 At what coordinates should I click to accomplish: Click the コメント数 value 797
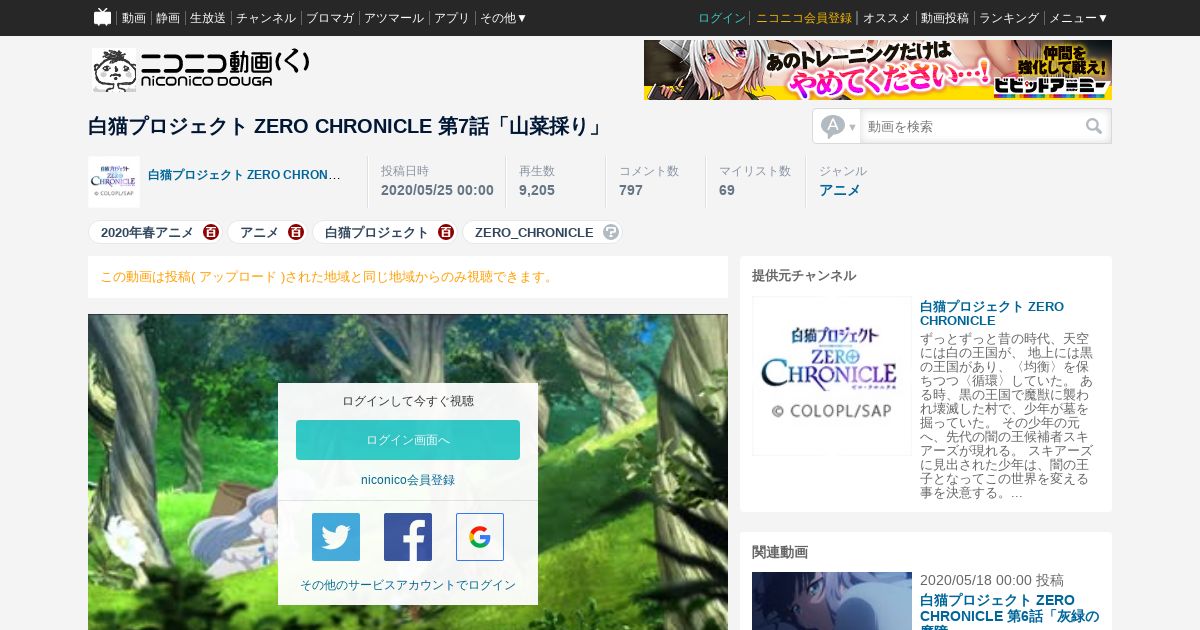click(x=631, y=190)
